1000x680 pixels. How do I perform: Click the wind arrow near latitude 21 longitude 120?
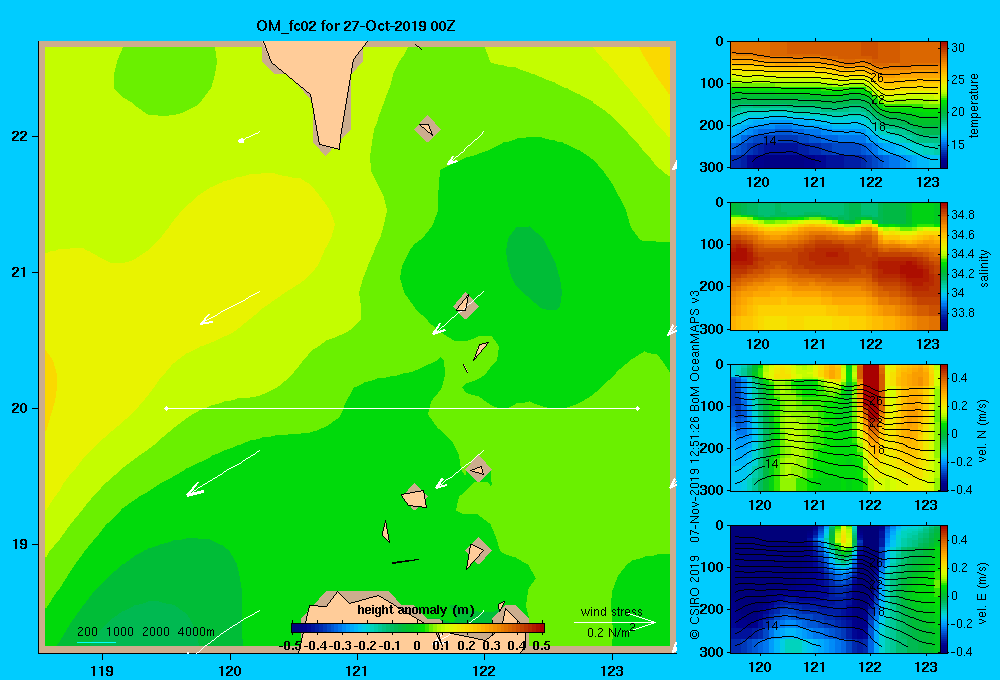(230, 308)
